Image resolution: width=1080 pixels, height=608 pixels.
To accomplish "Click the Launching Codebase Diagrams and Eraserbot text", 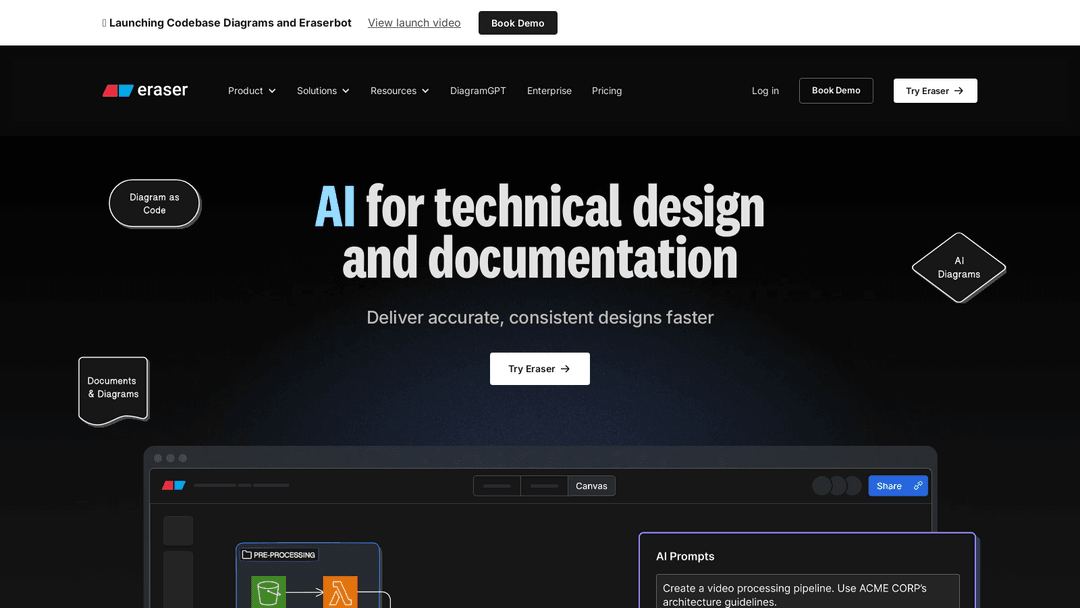I will [x=230, y=23].
